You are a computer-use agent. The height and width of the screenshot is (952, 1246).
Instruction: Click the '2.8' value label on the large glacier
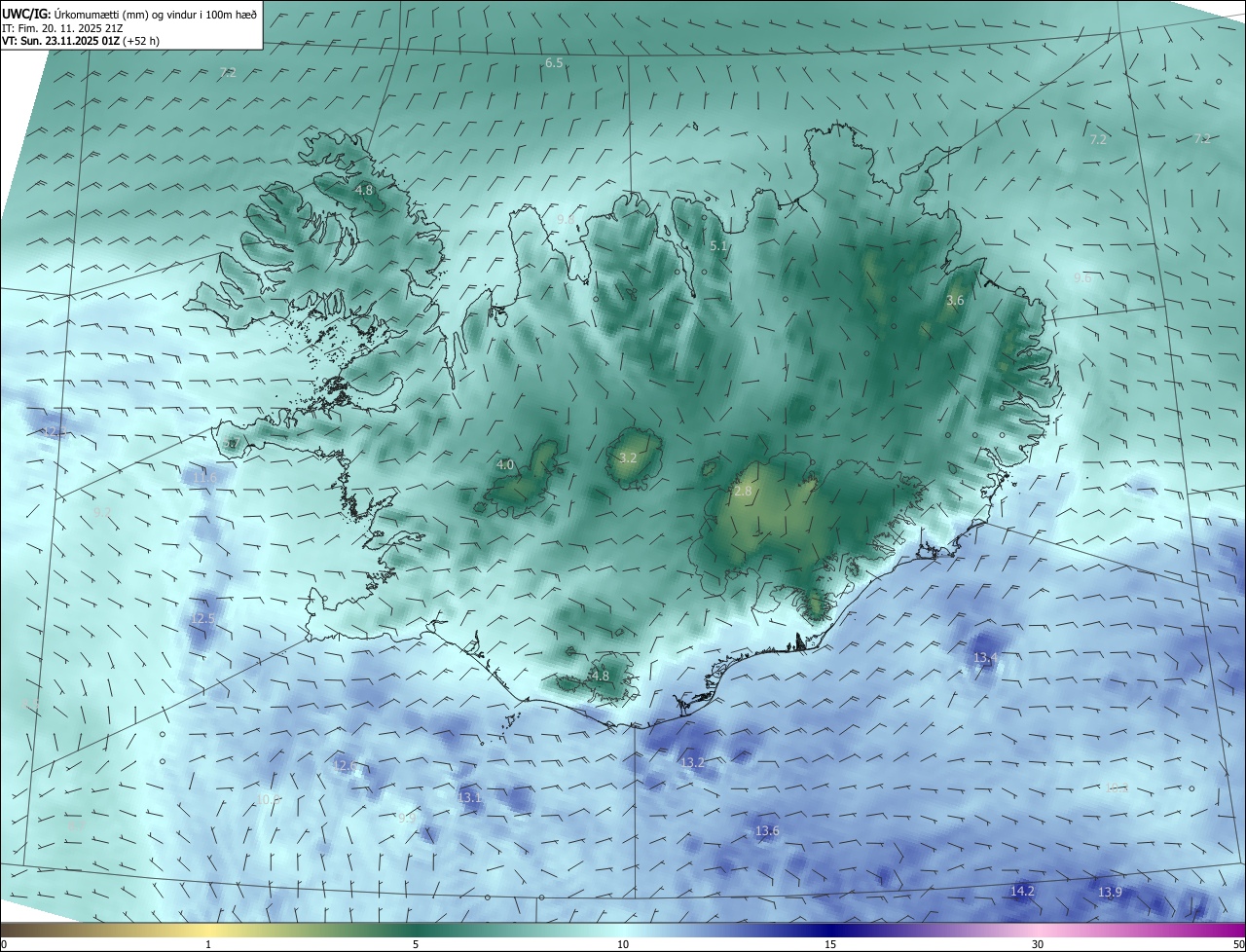tap(743, 492)
